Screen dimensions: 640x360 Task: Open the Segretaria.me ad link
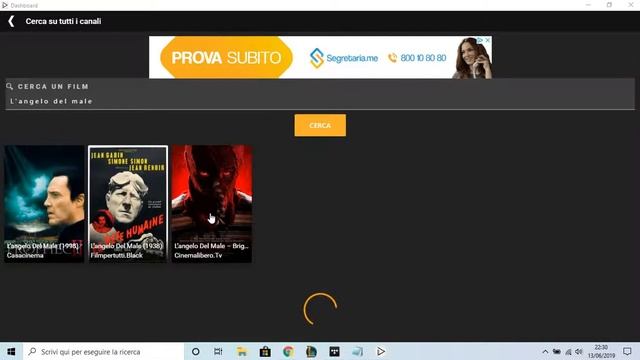tap(344, 58)
